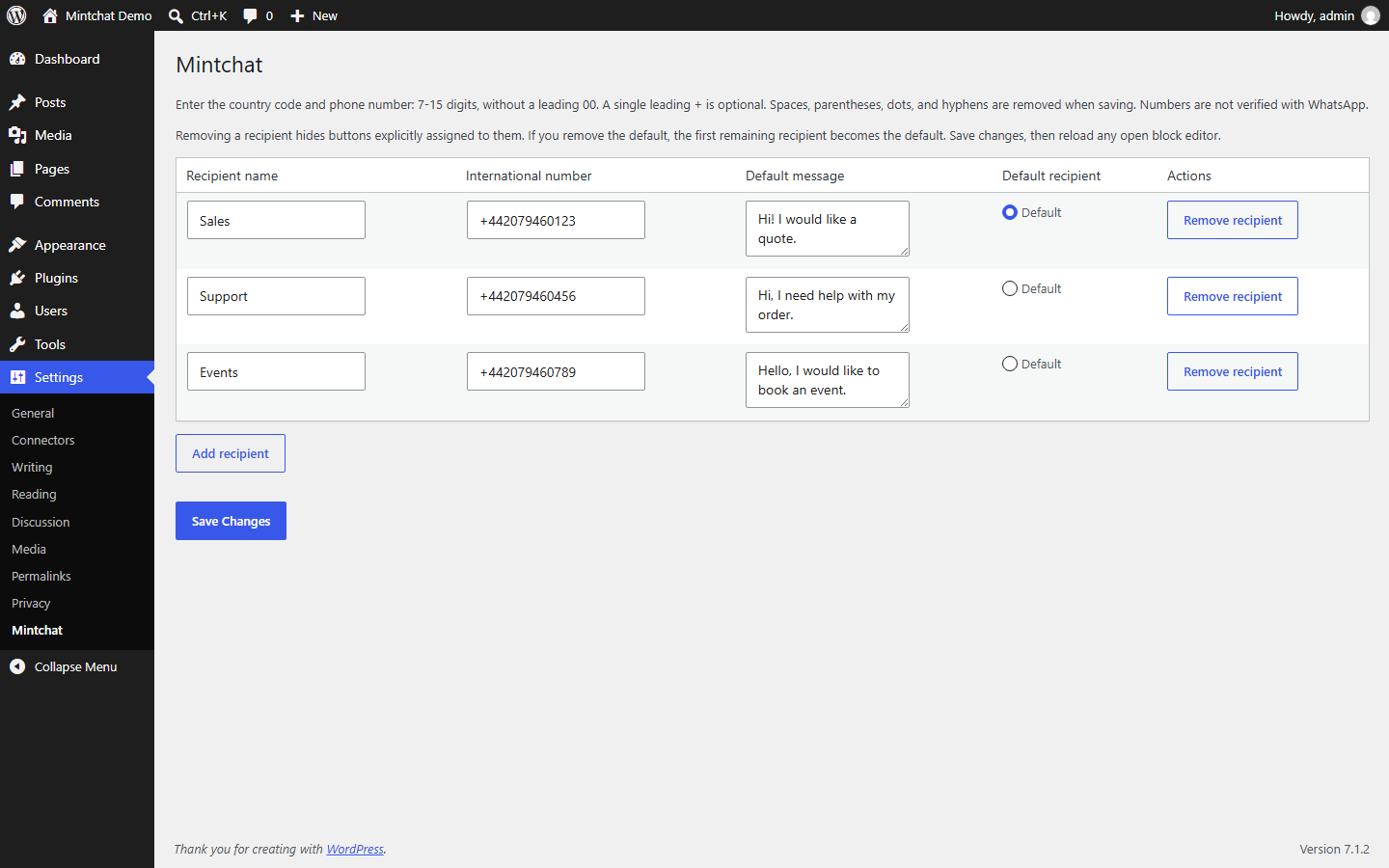Open the Privacy settings submenu item

pyautogui.click(x=31, y=603)
